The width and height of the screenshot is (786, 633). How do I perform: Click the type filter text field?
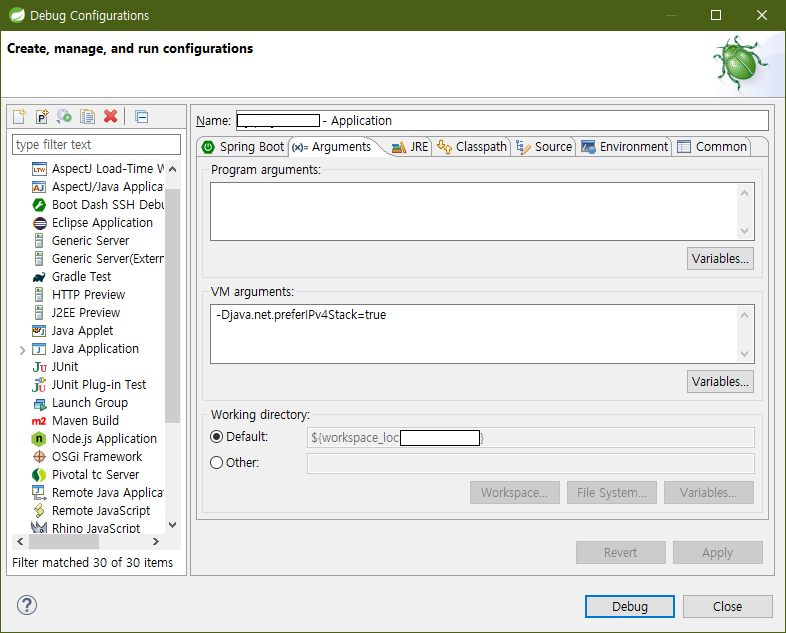96,144
